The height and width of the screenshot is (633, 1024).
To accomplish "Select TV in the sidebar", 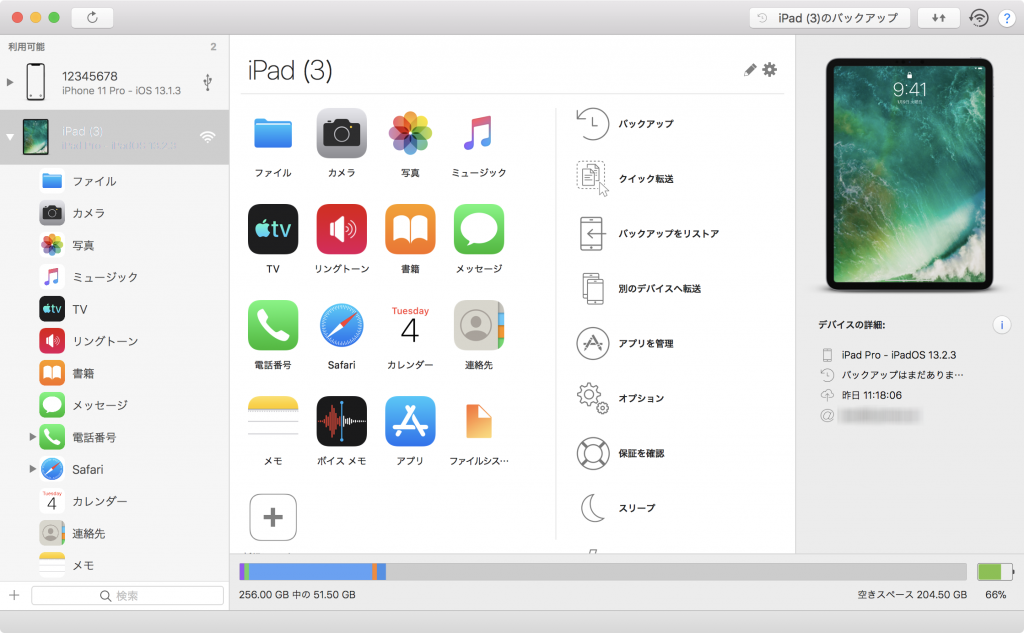I will (x=114, y=309).
